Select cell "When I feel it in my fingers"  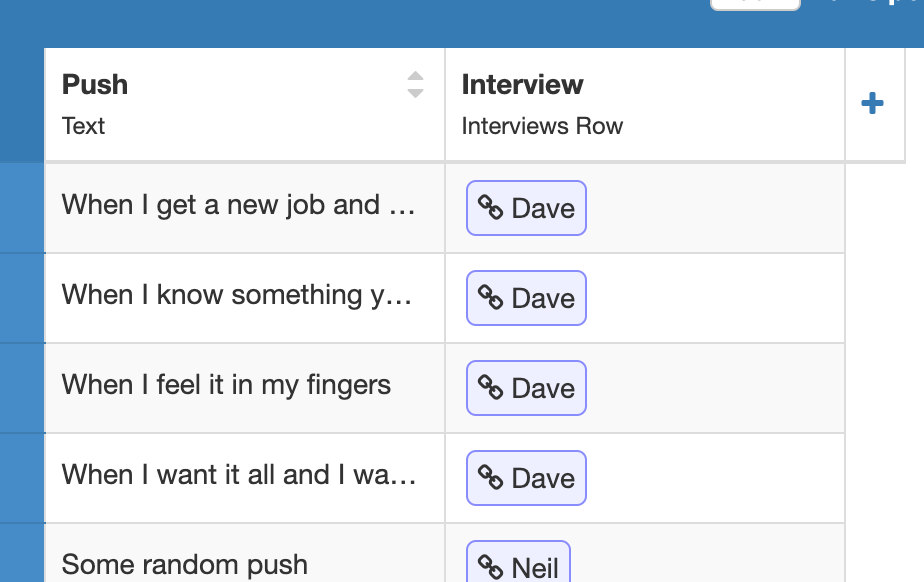point(226,386)
